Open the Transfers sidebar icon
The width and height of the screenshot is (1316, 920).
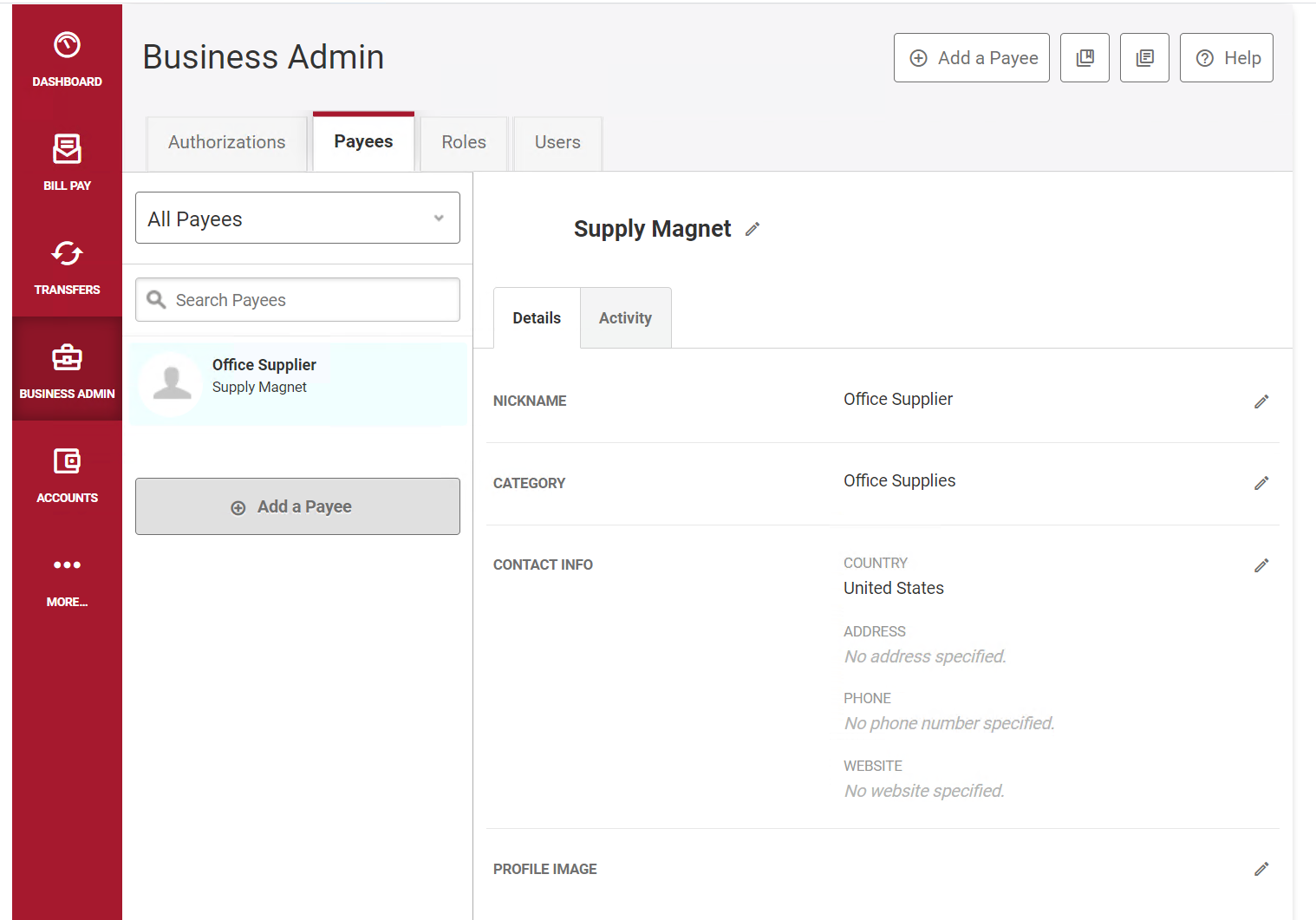[67, 266]
